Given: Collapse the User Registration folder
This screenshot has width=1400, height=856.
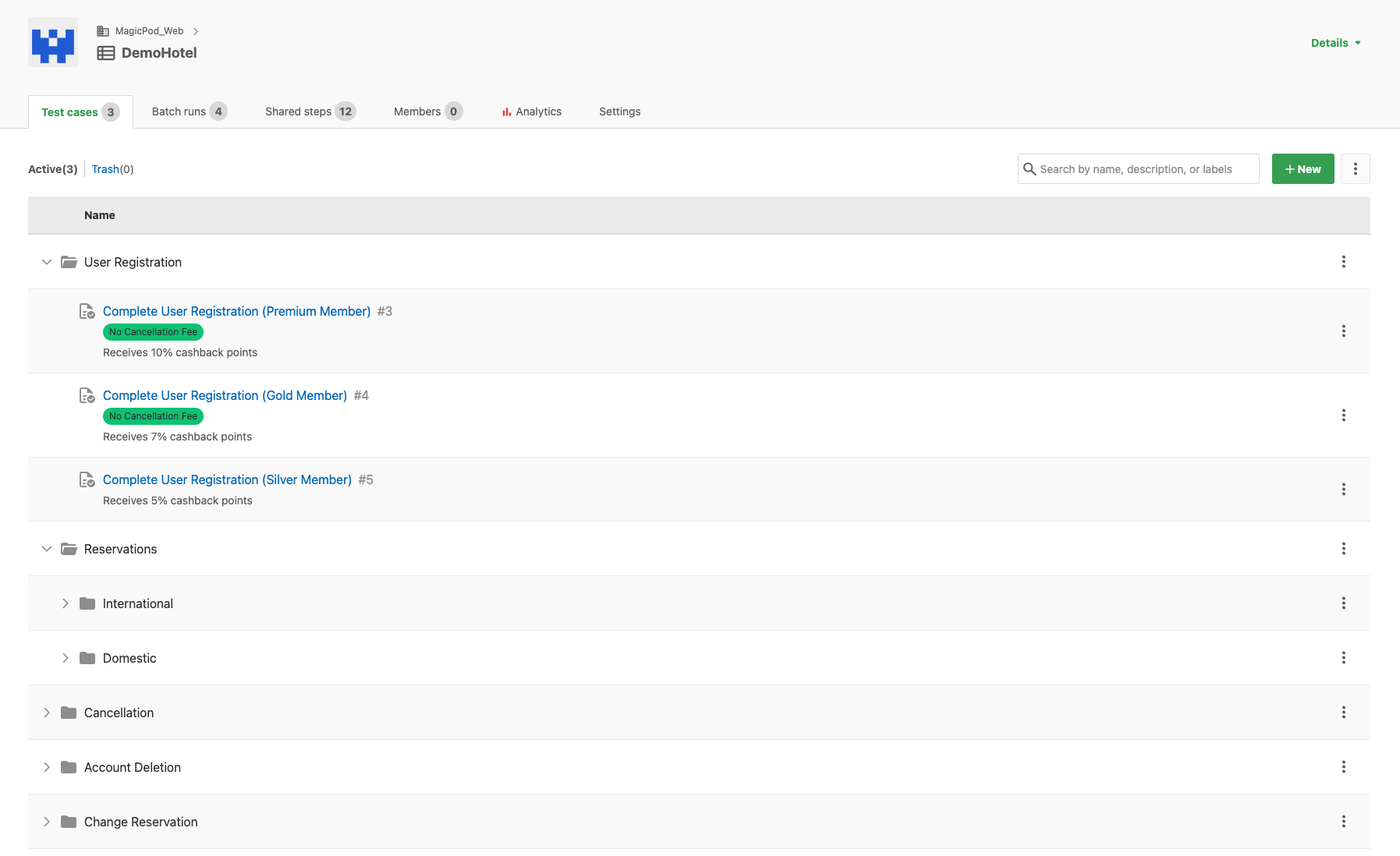Looking at the screenshot, I should 47,262.
